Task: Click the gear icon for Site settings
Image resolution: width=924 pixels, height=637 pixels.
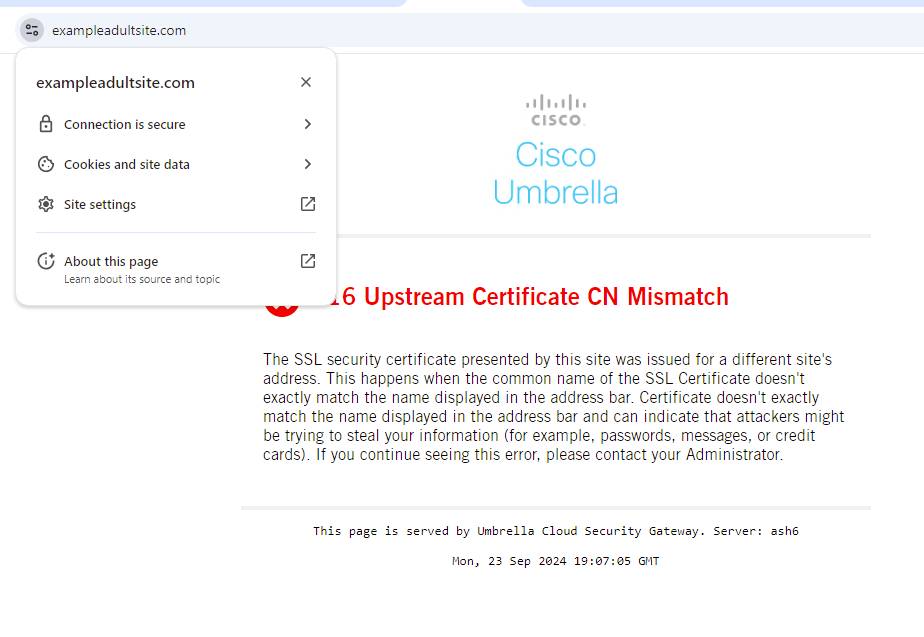Action: (45, 204)
